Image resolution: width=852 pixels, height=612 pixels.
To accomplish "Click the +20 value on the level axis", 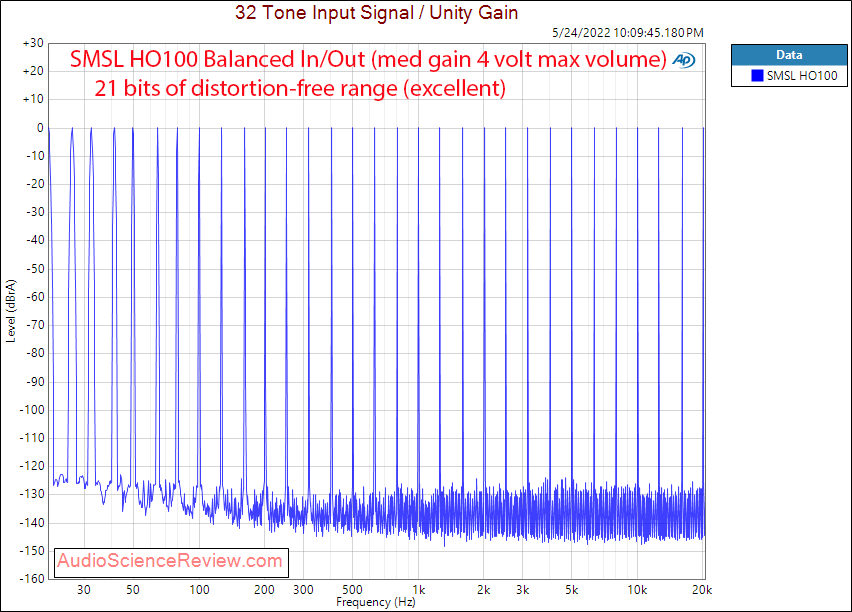I will click(x=33, y=71).
